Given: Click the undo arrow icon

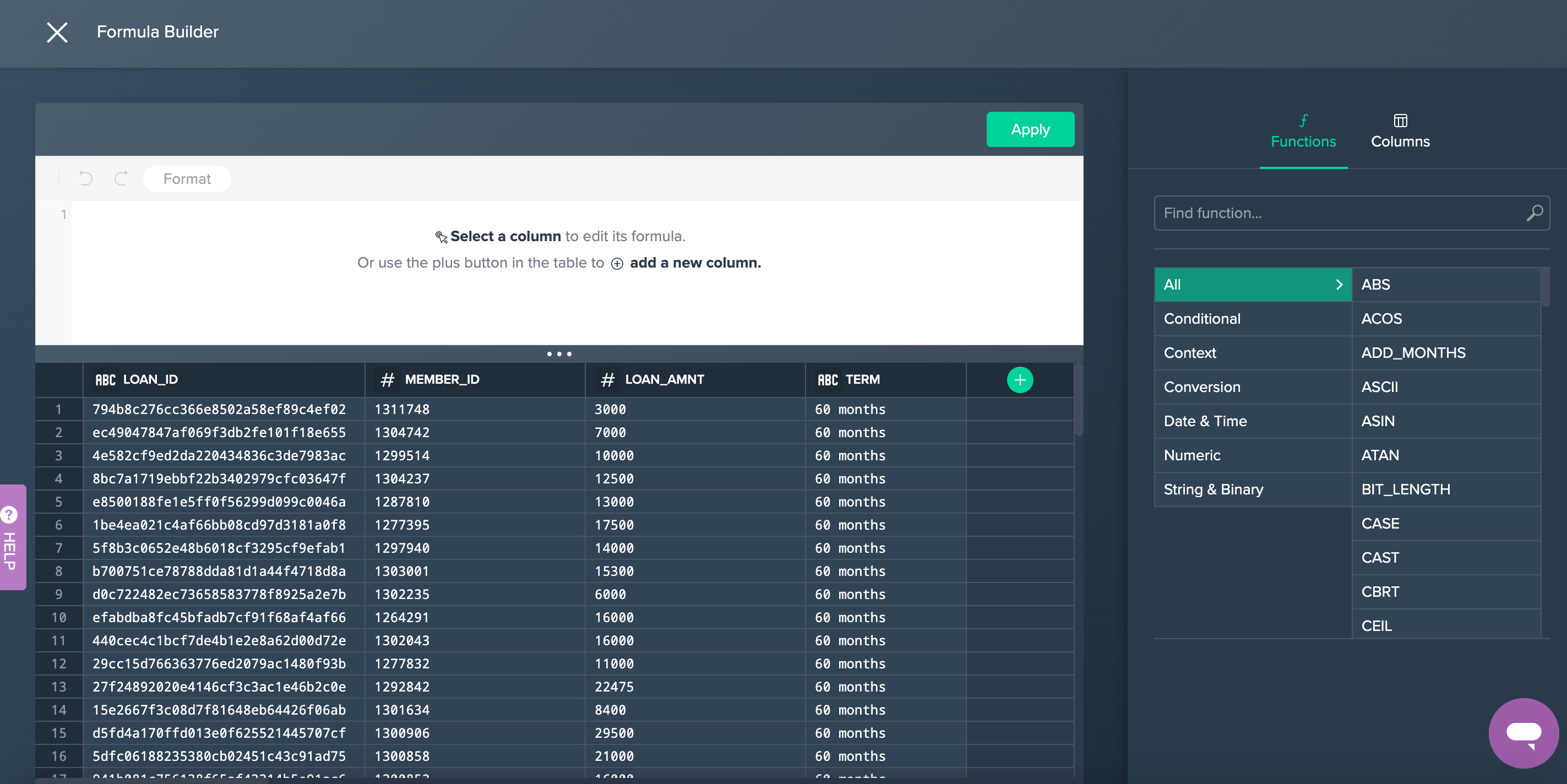Looking at the screenshot, I should point(86,178).
